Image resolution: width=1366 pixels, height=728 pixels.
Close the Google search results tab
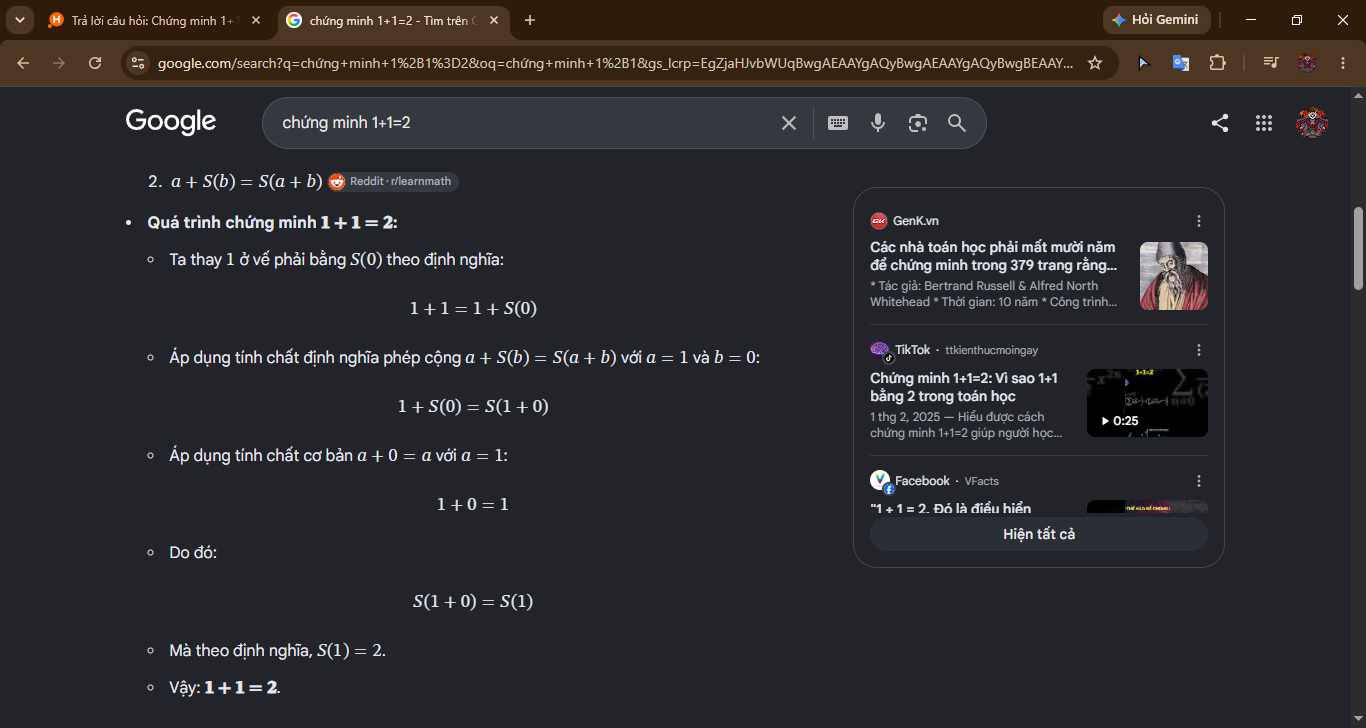[x=494, y=20]
